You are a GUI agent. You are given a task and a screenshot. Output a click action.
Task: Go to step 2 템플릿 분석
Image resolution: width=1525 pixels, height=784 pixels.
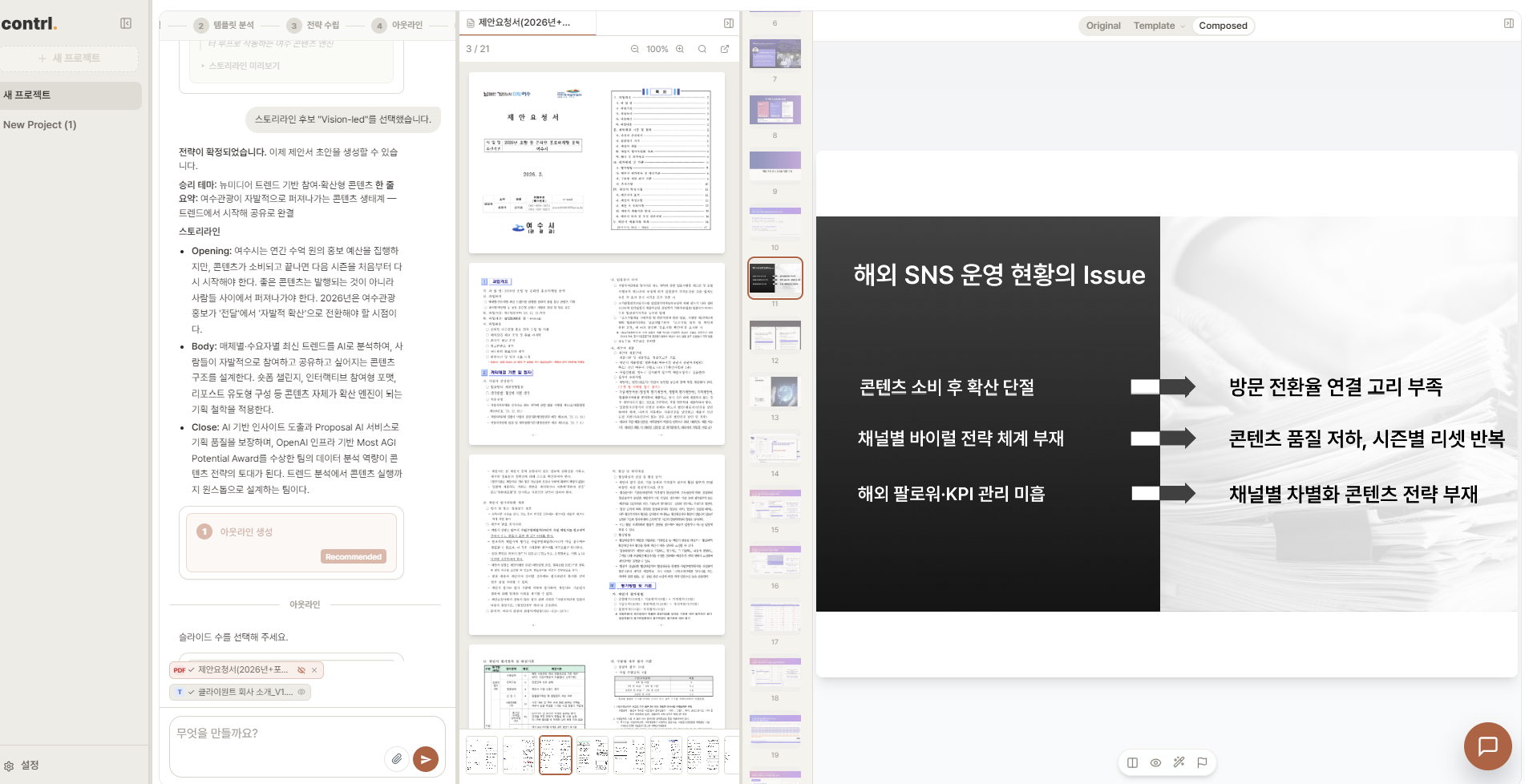tap(225, 26)
